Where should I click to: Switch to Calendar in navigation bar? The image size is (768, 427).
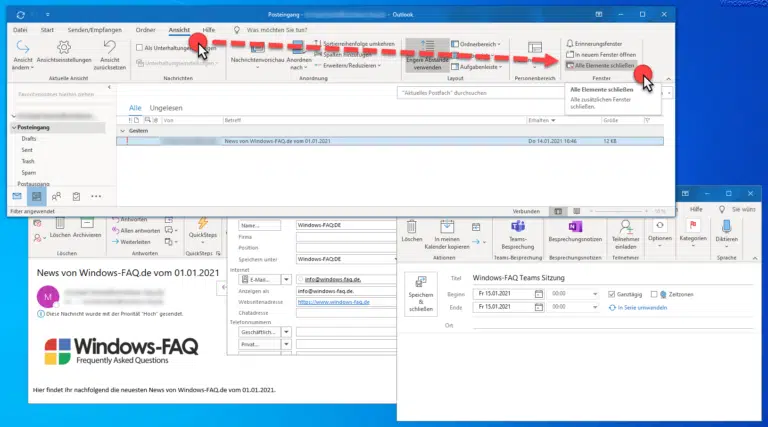pyautogui.click(x=37, y=196)
